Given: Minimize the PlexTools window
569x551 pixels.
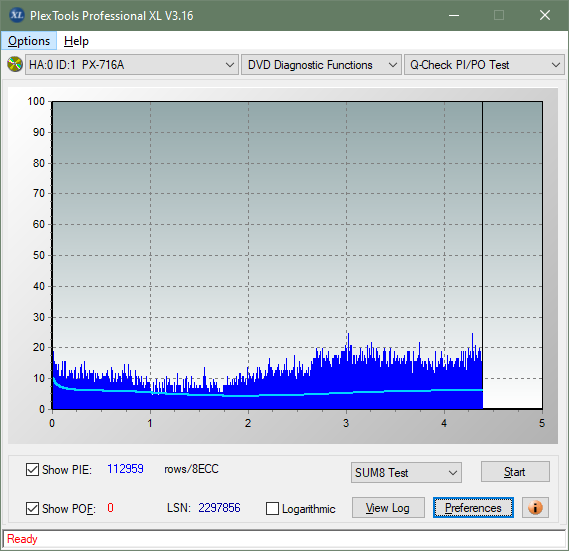Looking at the screenshot, I should 454,15.
